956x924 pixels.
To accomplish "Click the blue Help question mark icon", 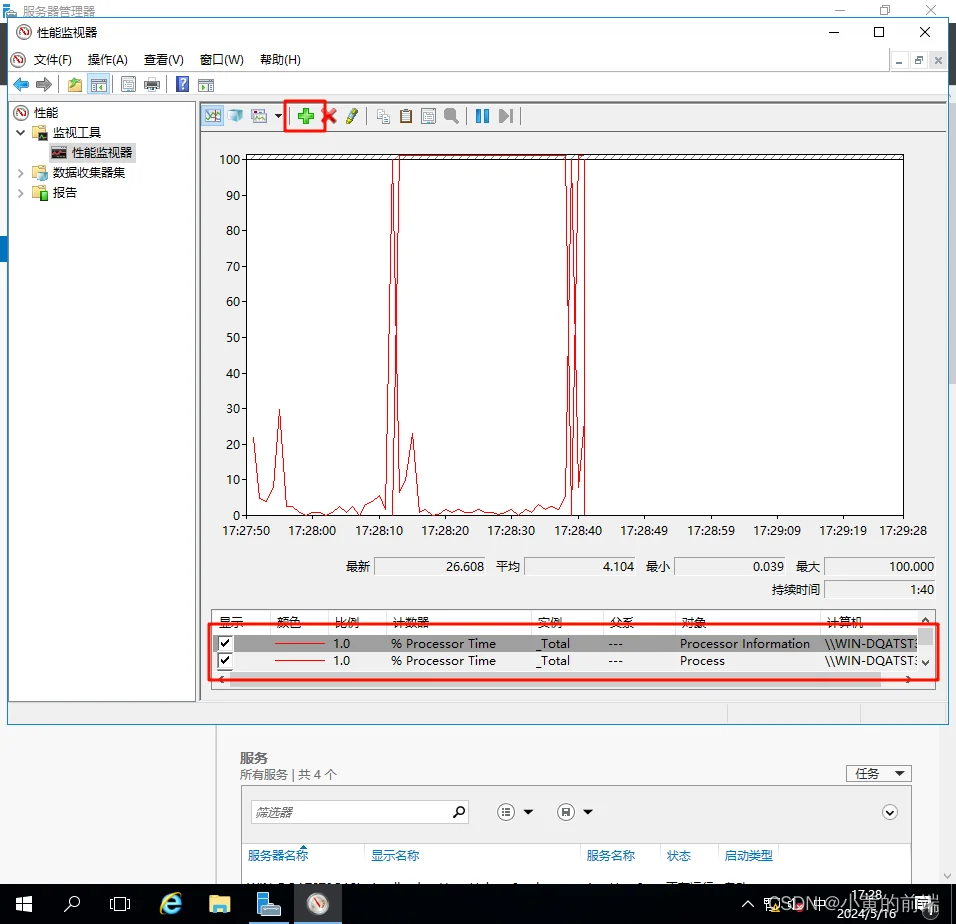I will 183,85.
